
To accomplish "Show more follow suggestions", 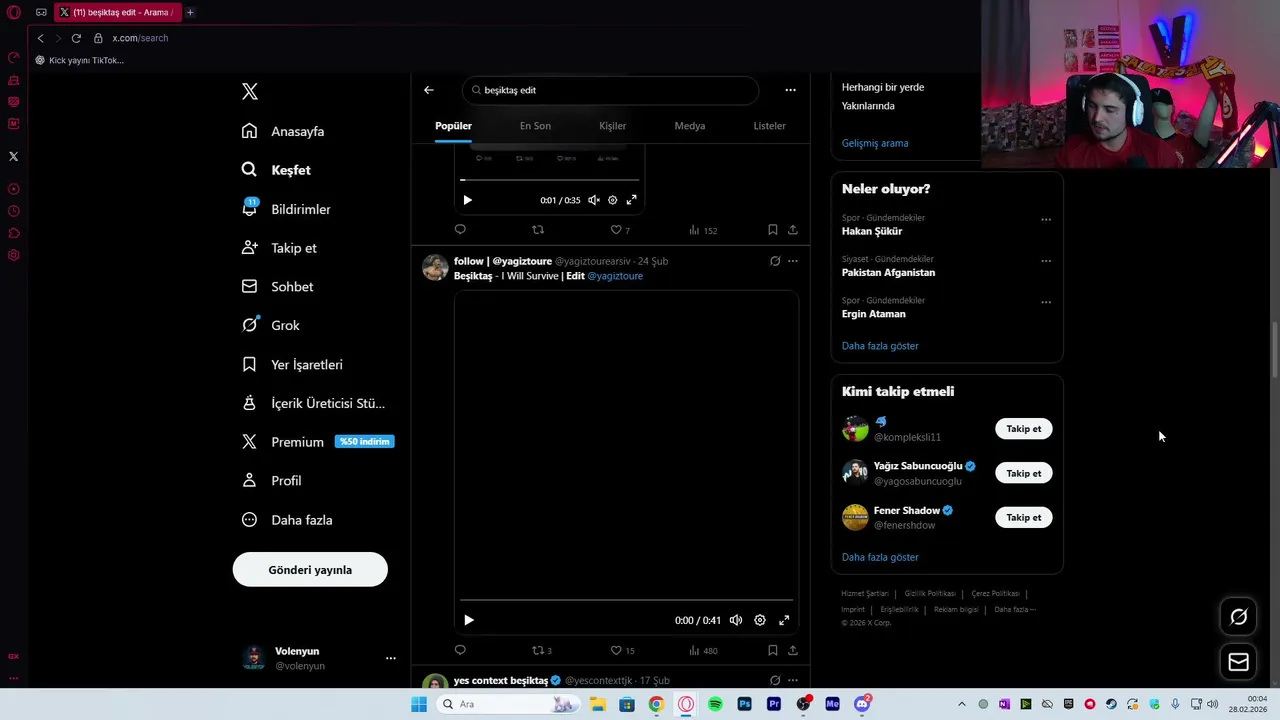I will pos(880,557).
